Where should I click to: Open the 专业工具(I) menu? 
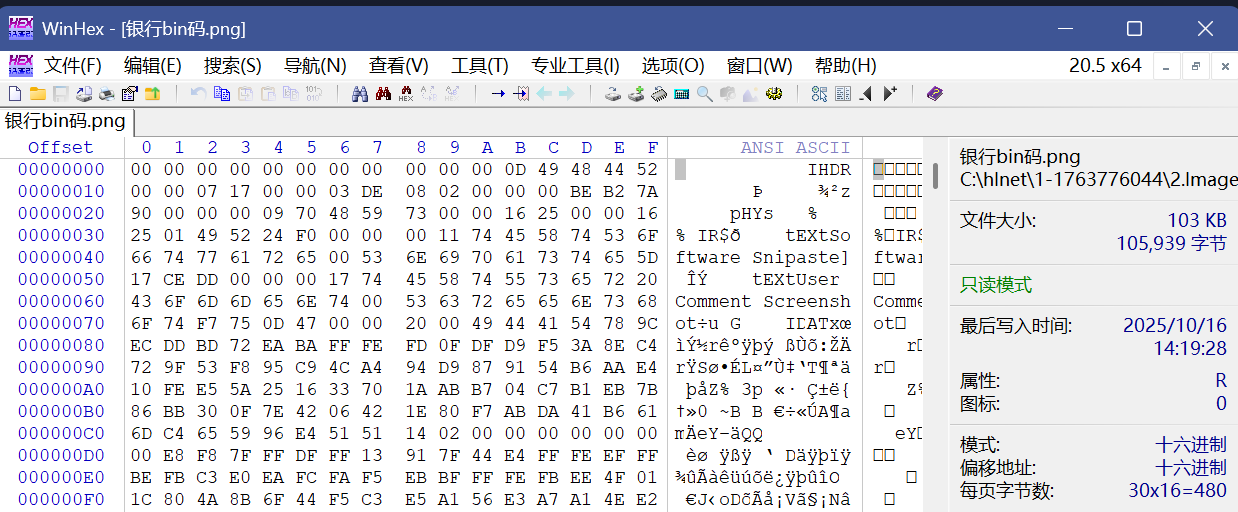point(575,66)
